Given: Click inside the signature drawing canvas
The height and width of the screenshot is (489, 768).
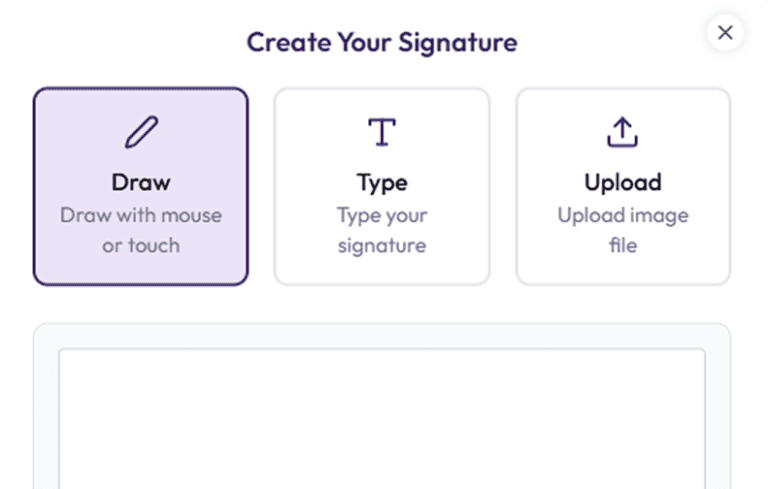Looking at the screenshot, I should pos(382,419).
